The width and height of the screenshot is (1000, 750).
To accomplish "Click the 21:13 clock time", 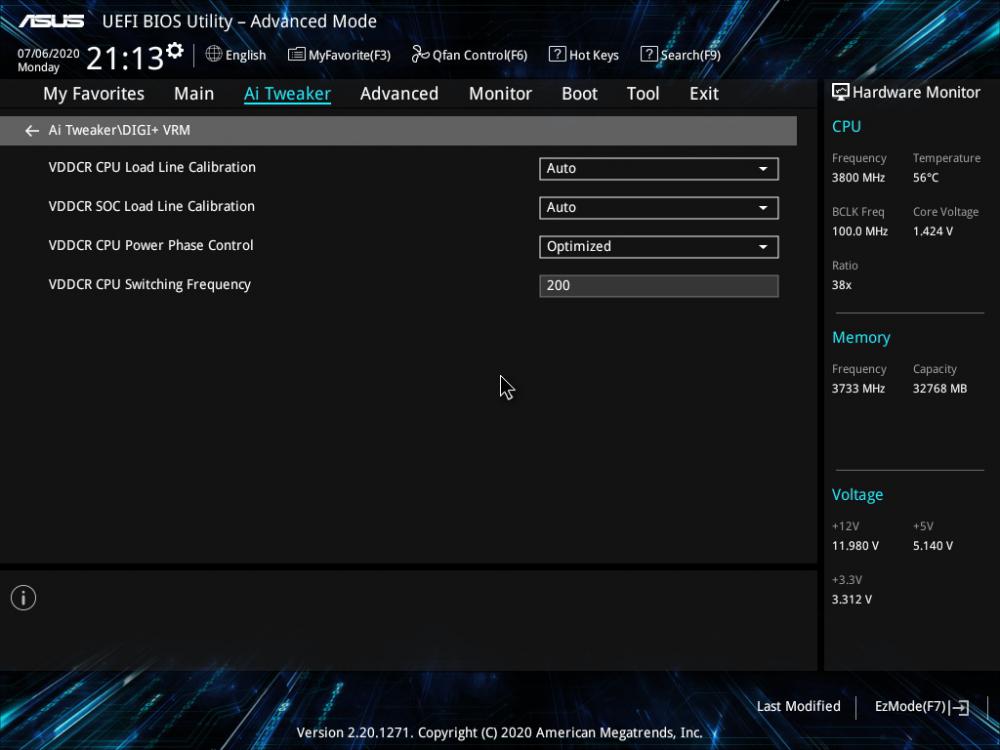I will click(124, 59).
